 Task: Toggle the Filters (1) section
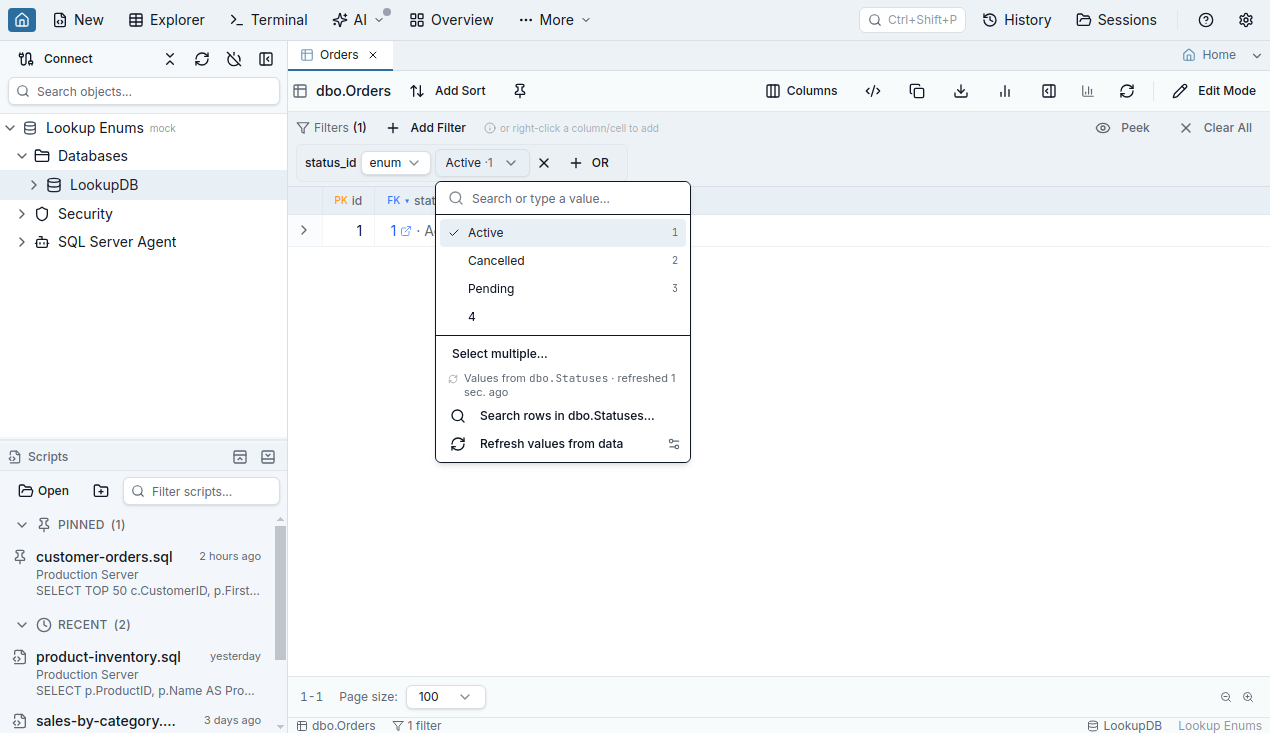point(332,128)
